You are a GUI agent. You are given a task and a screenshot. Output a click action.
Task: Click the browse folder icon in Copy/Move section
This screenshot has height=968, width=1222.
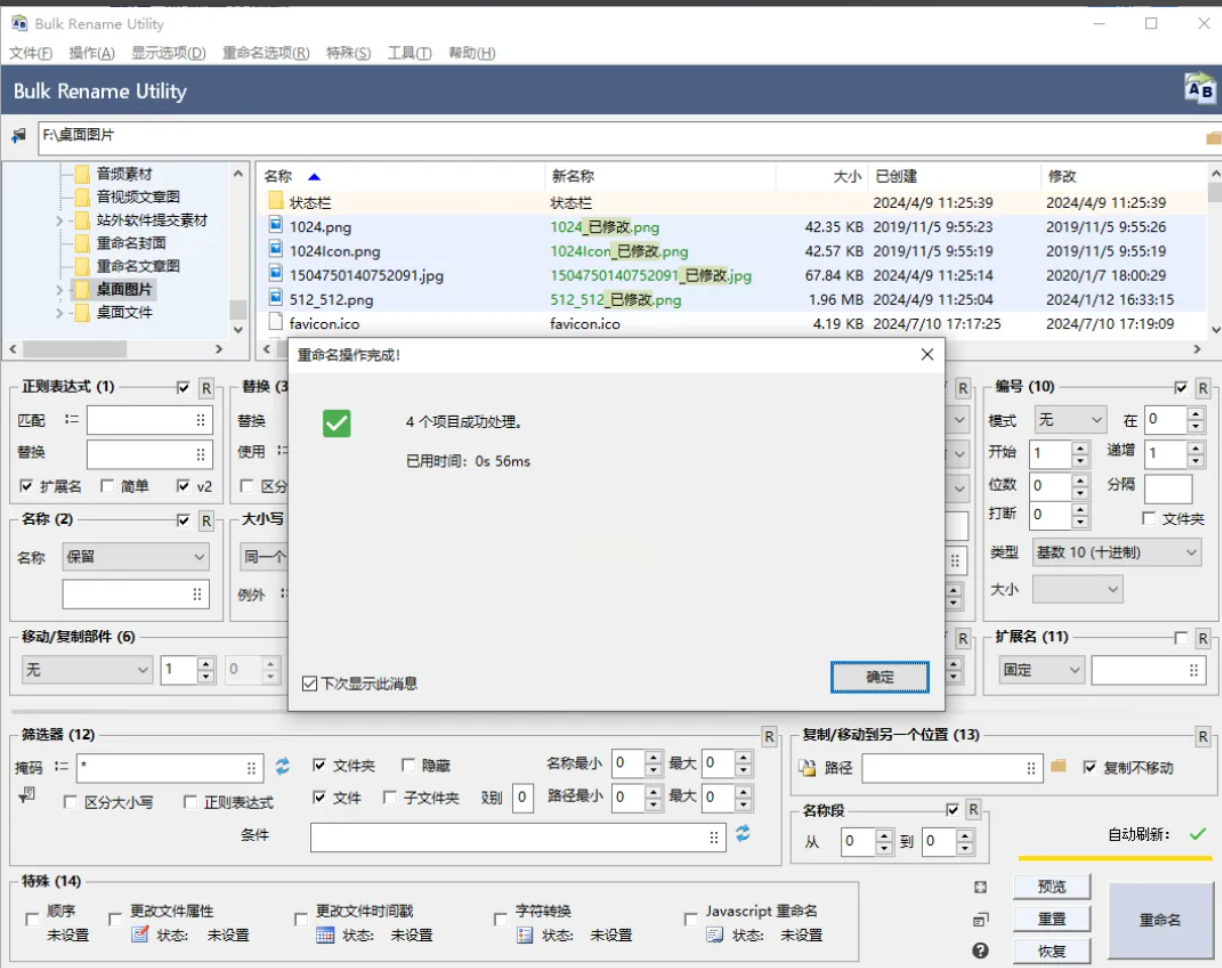[x=1059, y=767]
